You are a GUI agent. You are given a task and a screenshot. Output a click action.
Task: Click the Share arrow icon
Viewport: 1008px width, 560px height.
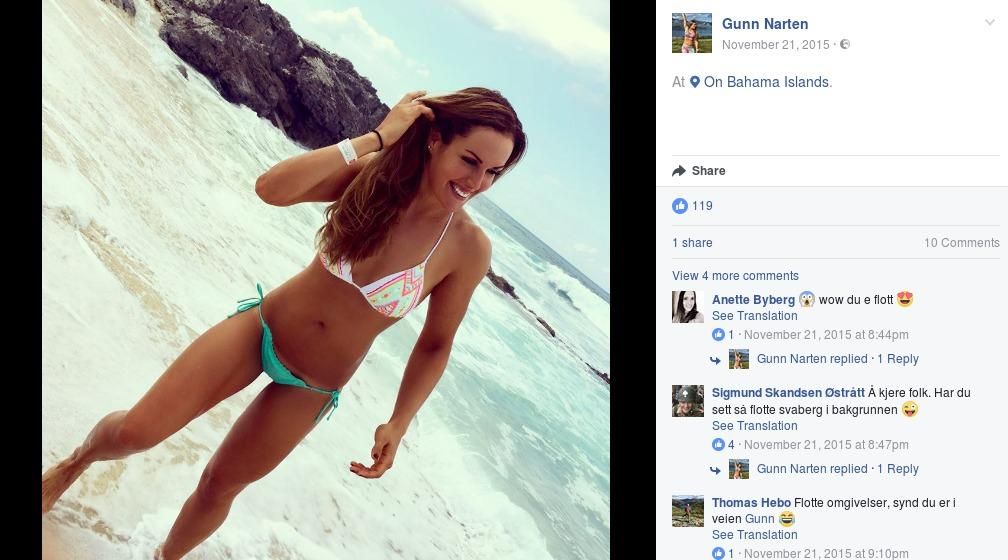(x=679, y=171)
